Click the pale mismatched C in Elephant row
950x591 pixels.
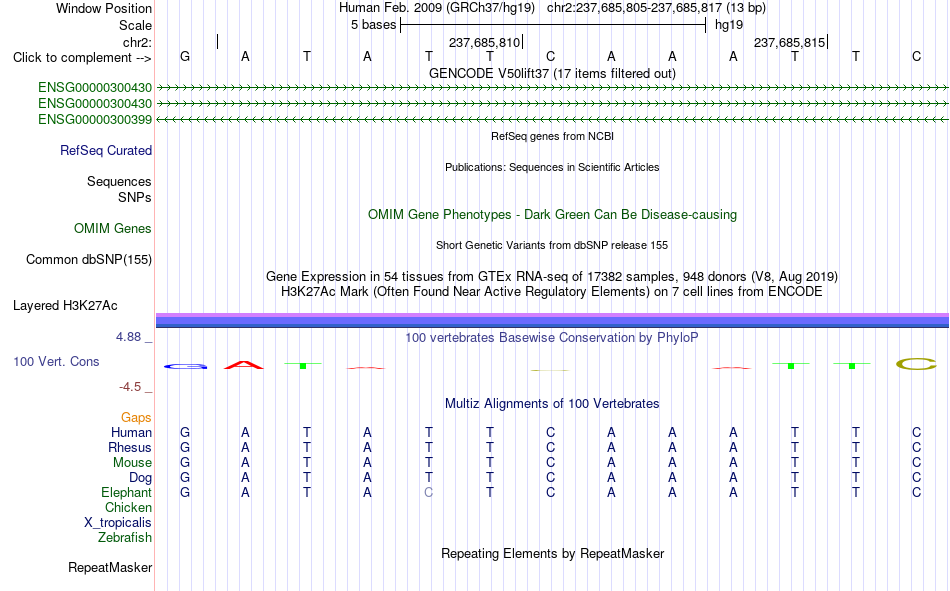[x=428, y=492]
